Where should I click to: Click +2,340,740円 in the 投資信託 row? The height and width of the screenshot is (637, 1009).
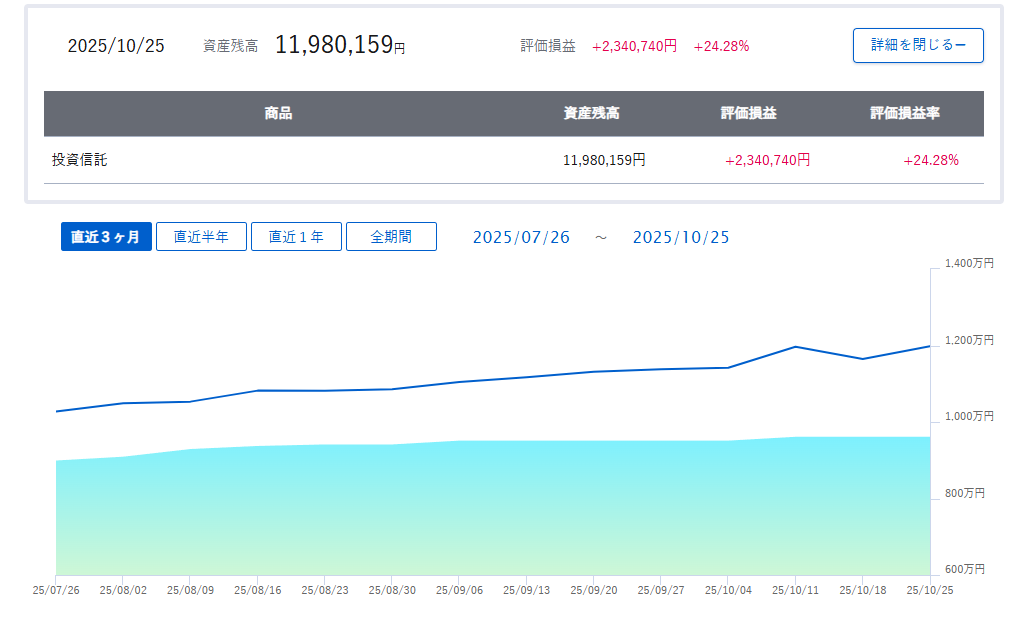click(x=767, y=160)
